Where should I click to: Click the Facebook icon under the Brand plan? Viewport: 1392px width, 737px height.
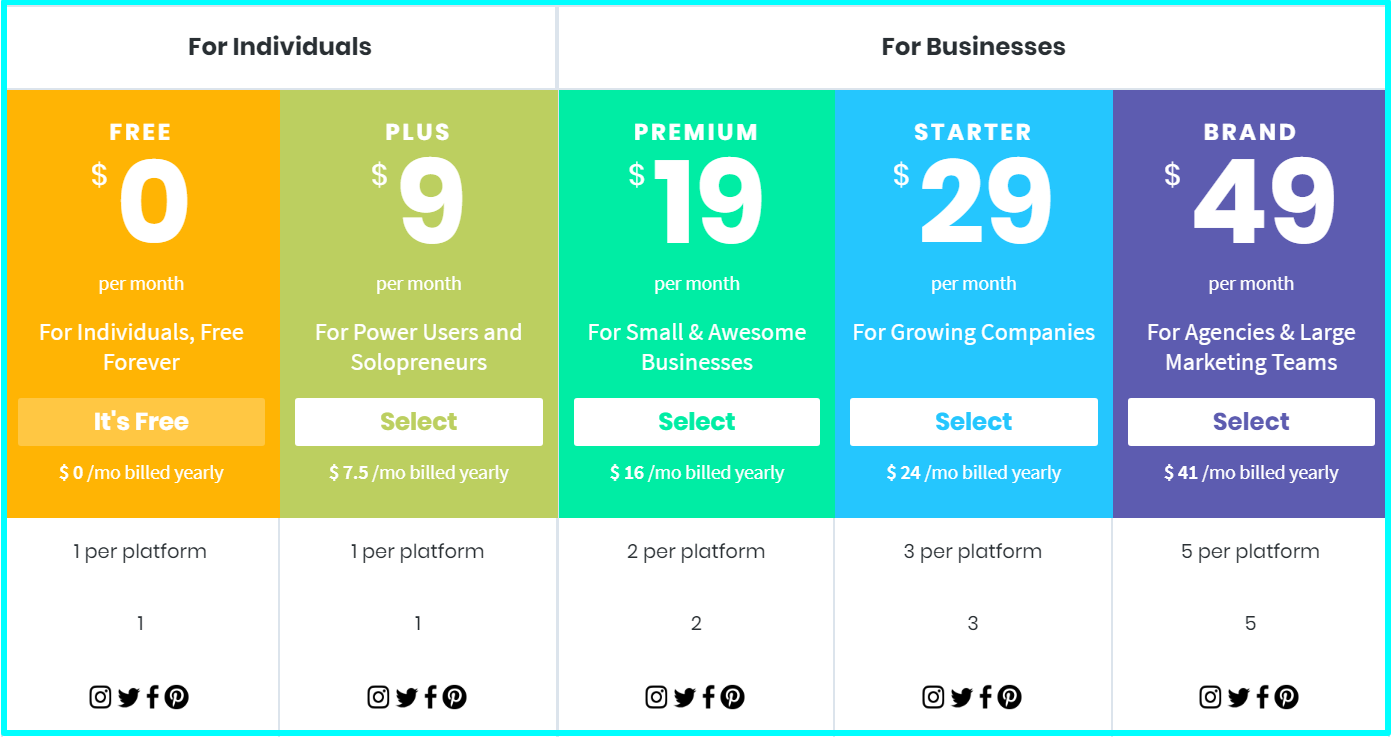point(1263,697)
